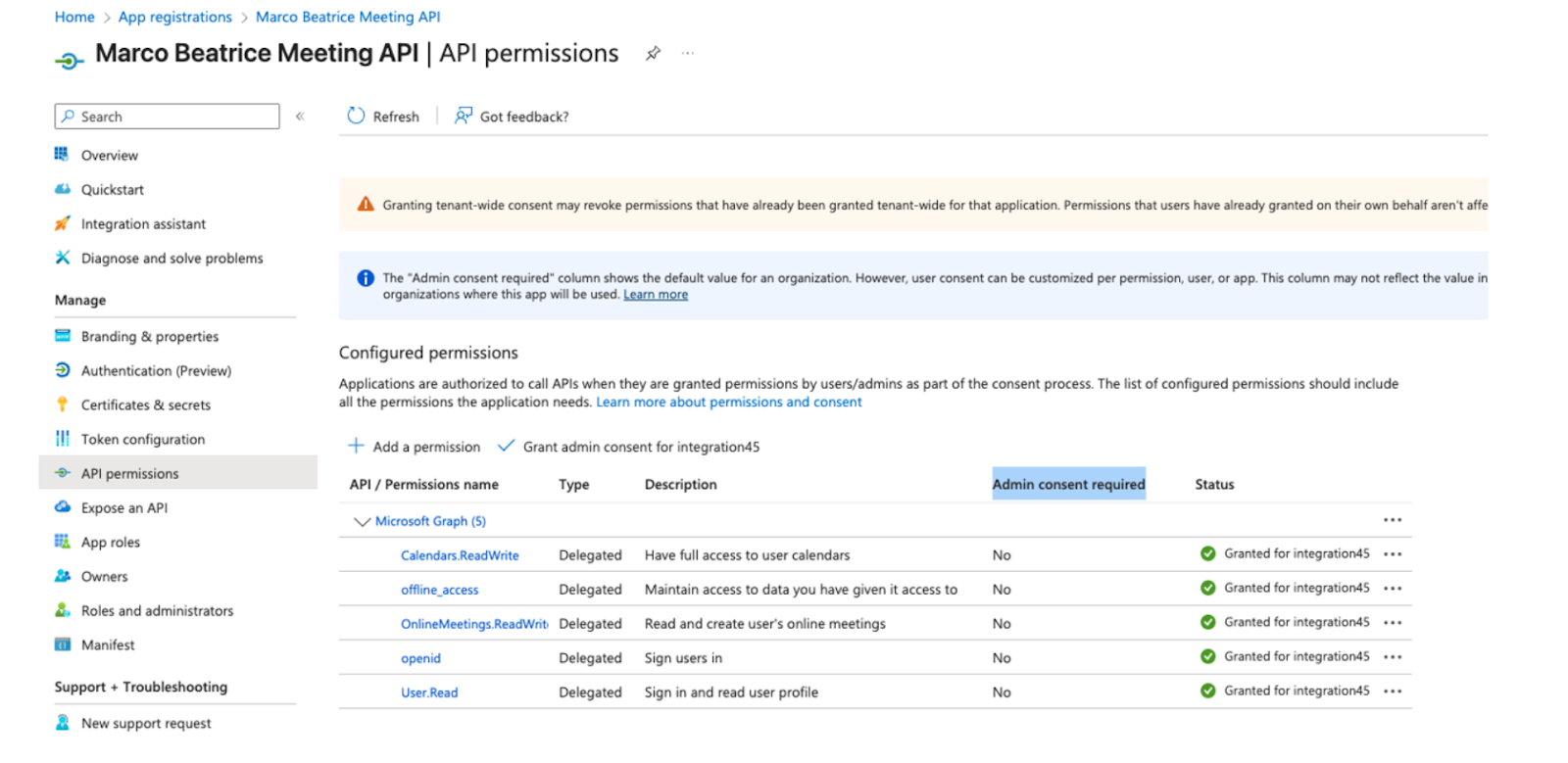Screen dimensions: 1568x763
Task: Collapse the sidebar using double-chevron icon
Action: (300, 116)
